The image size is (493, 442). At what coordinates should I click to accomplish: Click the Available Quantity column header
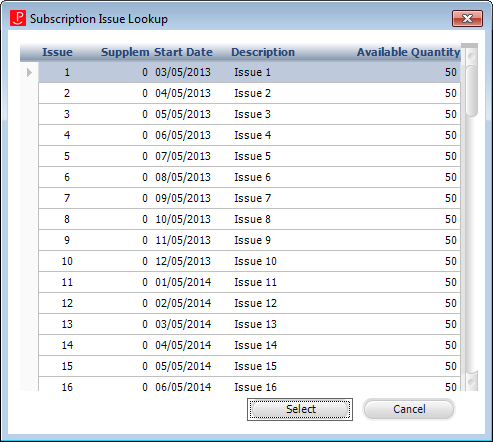coord(408,52)
